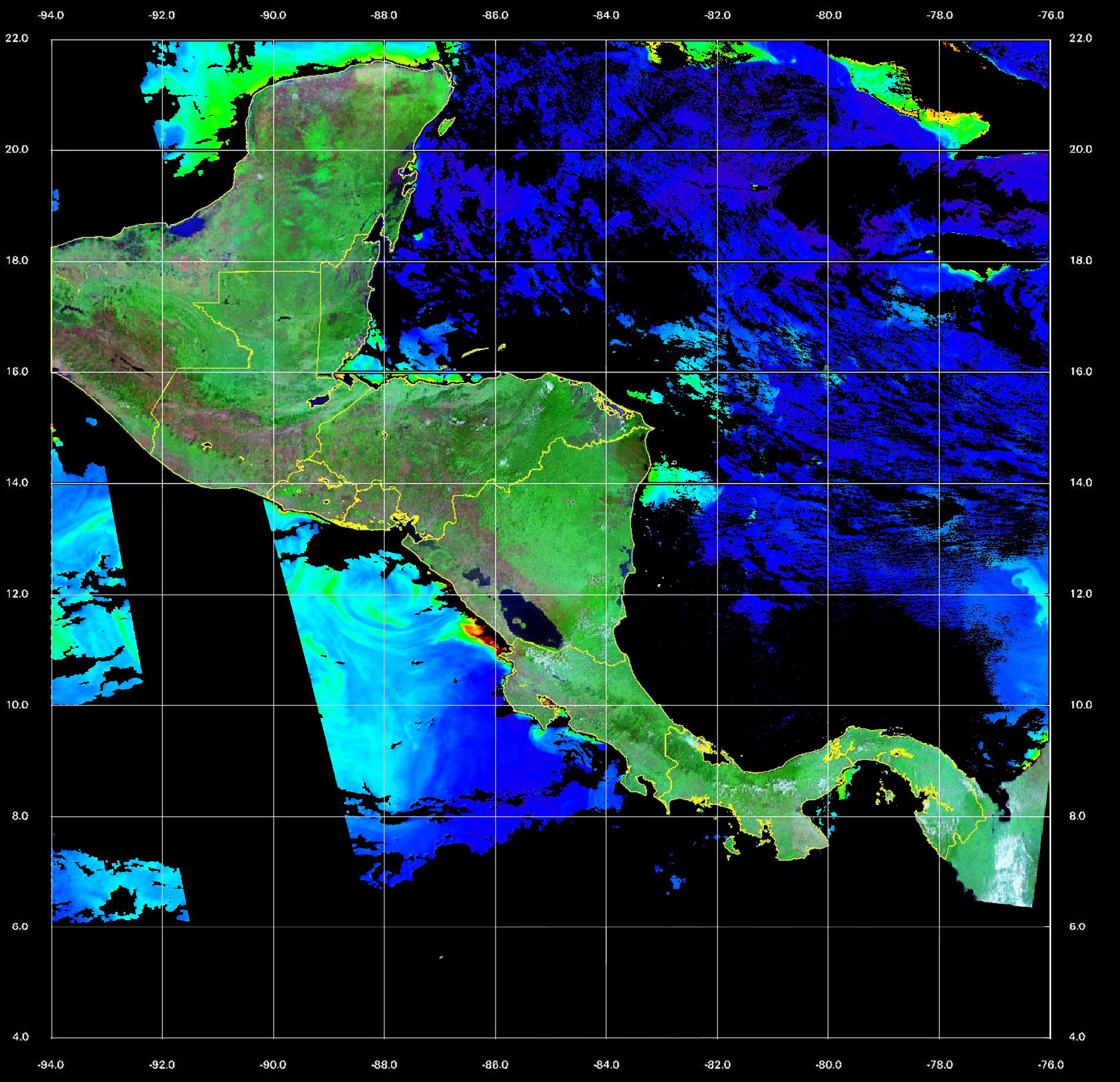Select the -82.0 label on the bottom axis
1120x1082 pixels.
[717, 1064]
